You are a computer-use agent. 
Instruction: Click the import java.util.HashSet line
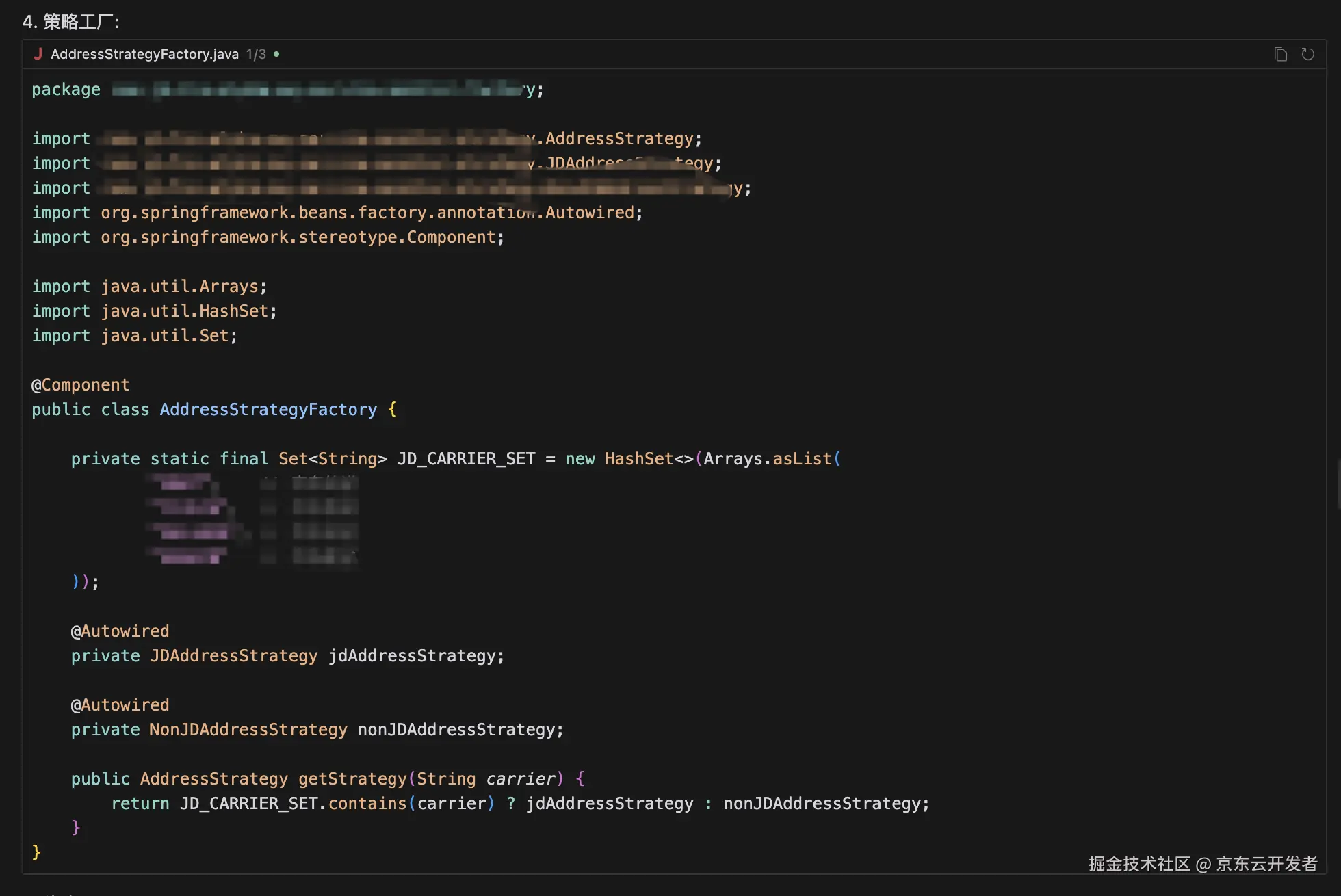point(154,311)
